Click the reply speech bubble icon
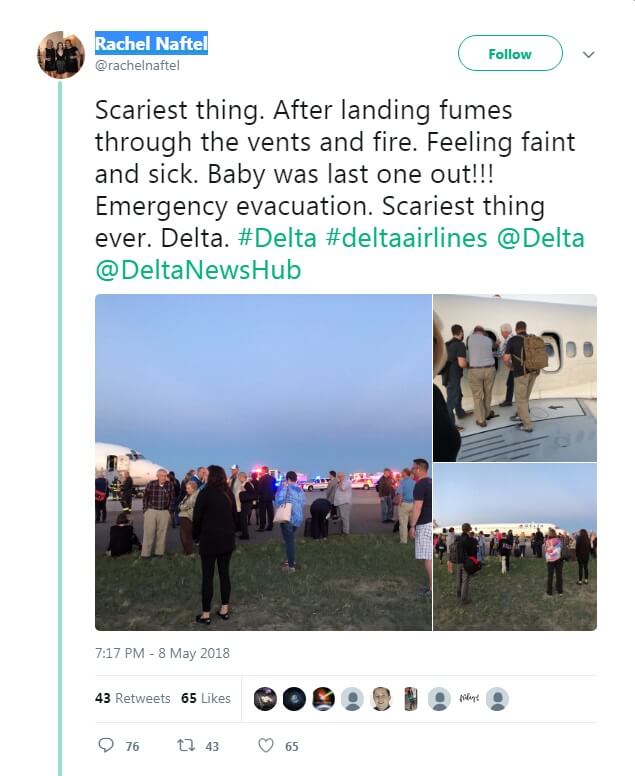635x776 pixels. click(107, 746)
